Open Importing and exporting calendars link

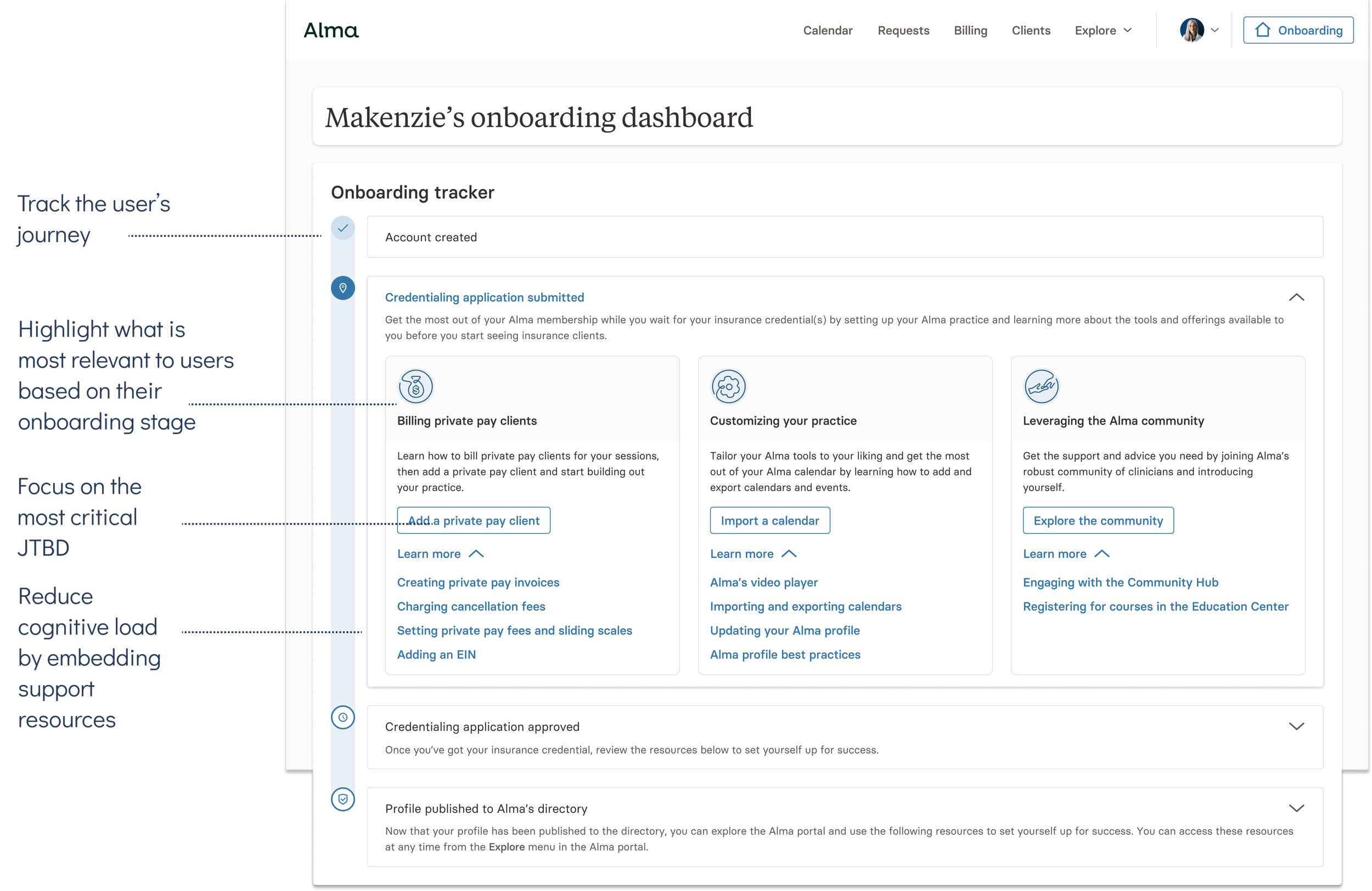(805, 606)
